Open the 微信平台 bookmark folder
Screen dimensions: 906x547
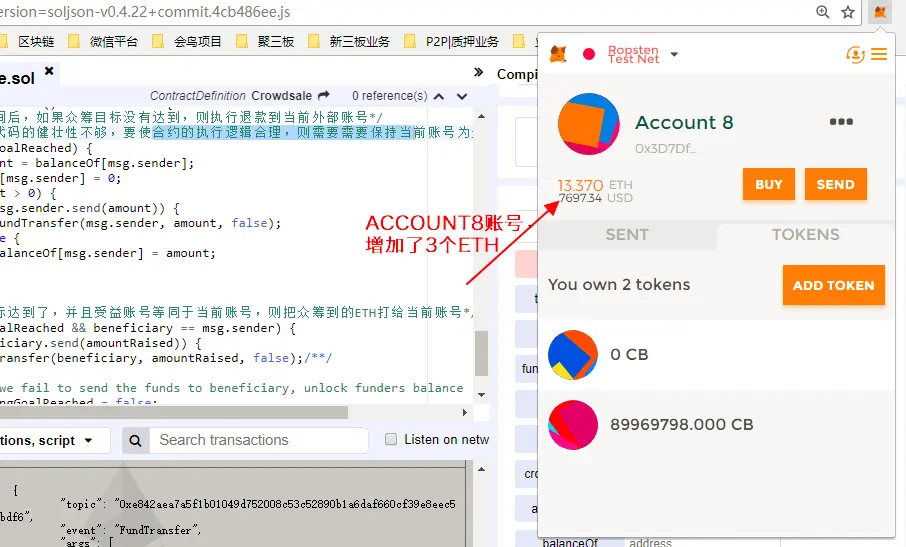pos(104,42)
